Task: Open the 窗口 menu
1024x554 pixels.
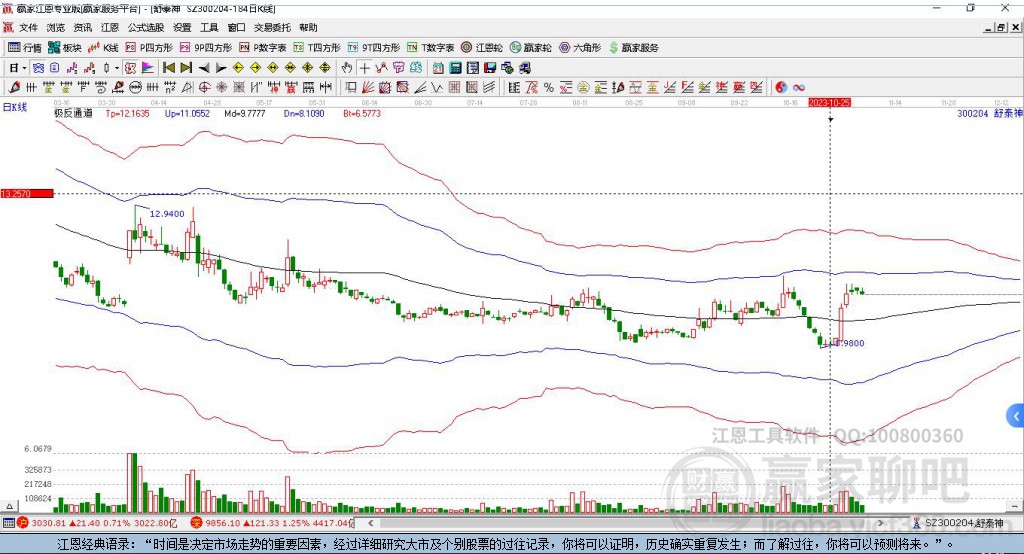Action: click(236, 27)
